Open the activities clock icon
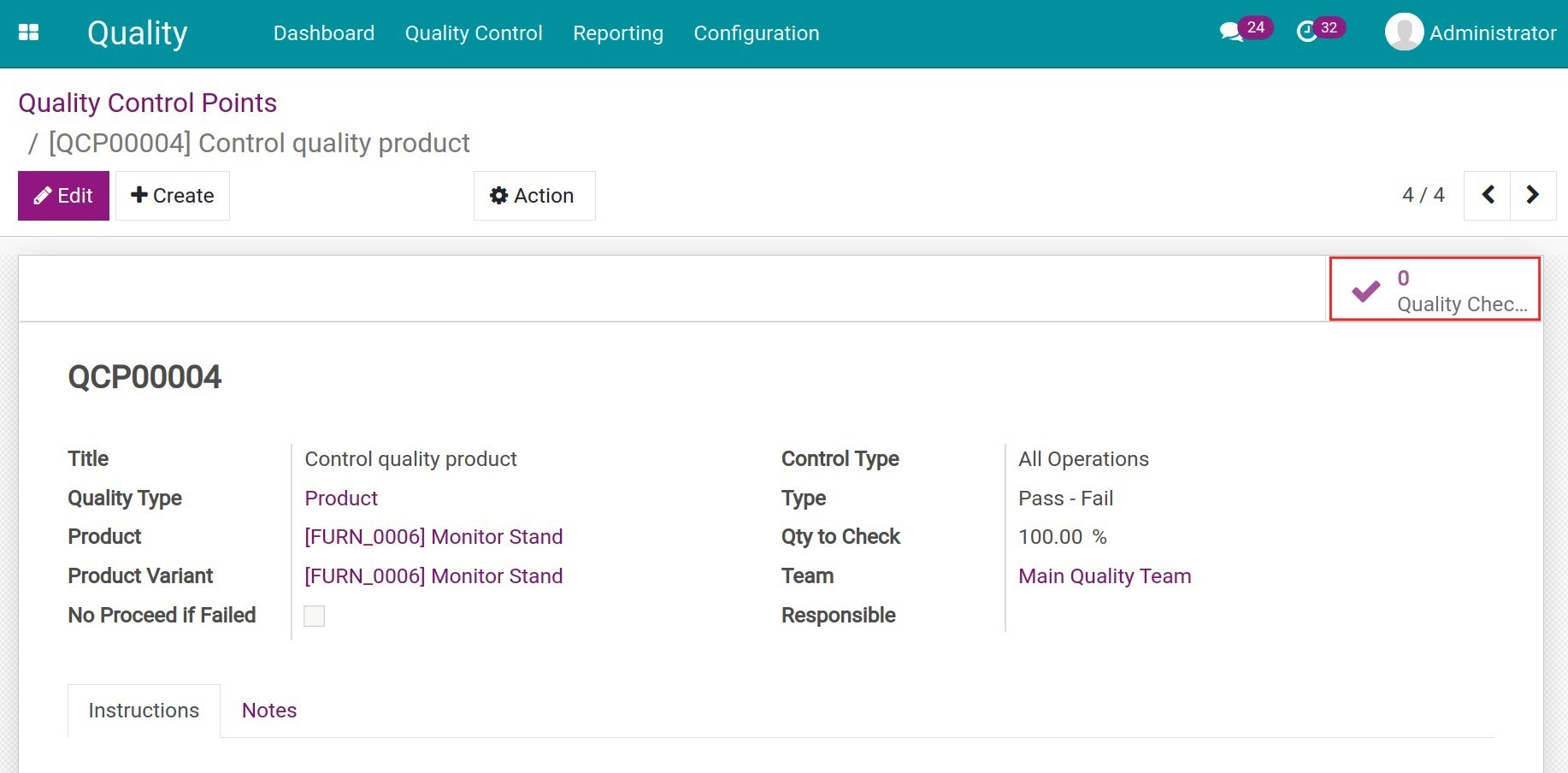The height and width of the screenshot is (773, 1568). point(1306,32)
